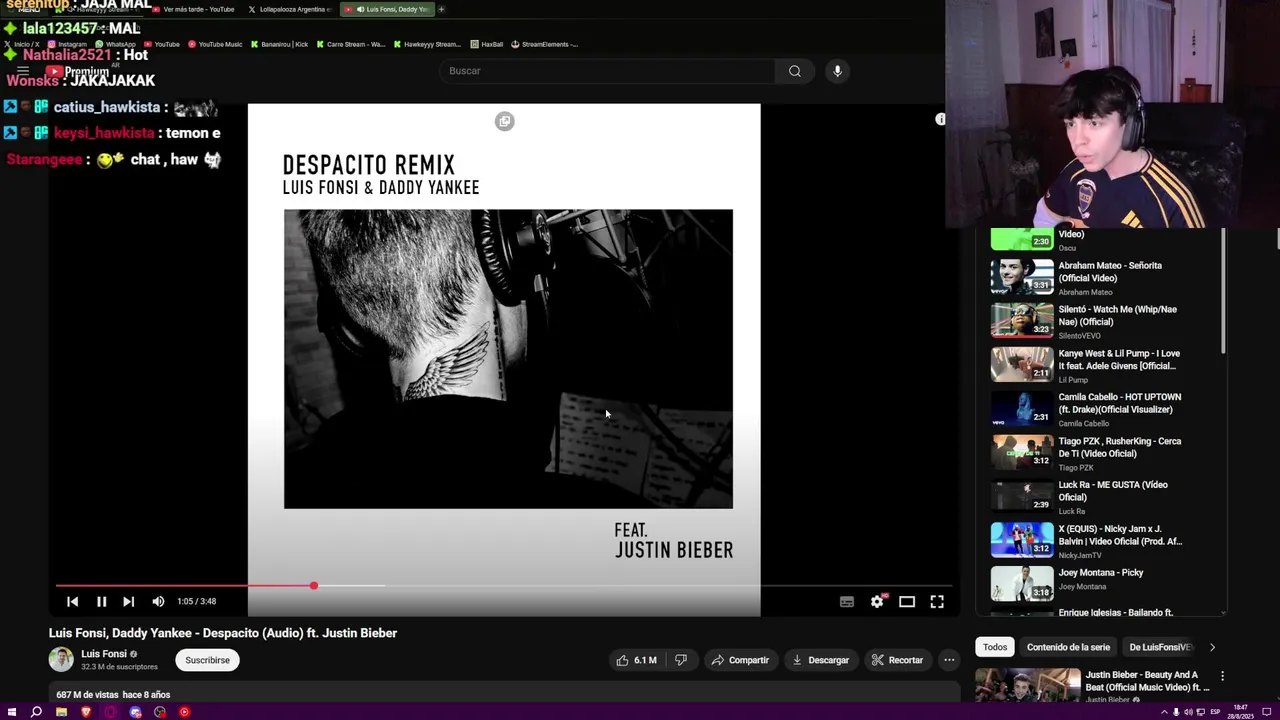Switch to theater mode

point(907,601)
